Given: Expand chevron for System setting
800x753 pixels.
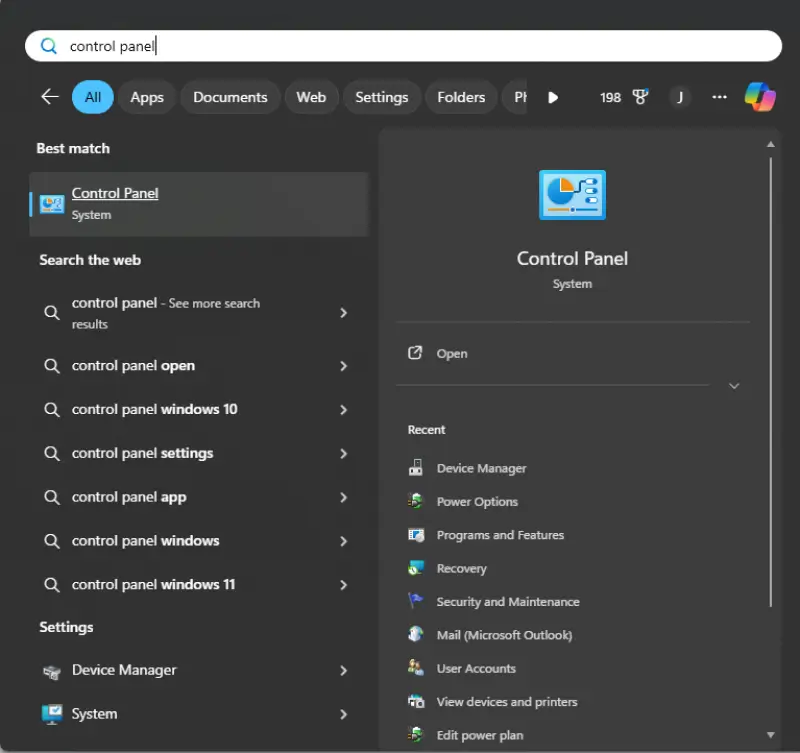Looking at the screenshot, I should [x=343, y=715].
